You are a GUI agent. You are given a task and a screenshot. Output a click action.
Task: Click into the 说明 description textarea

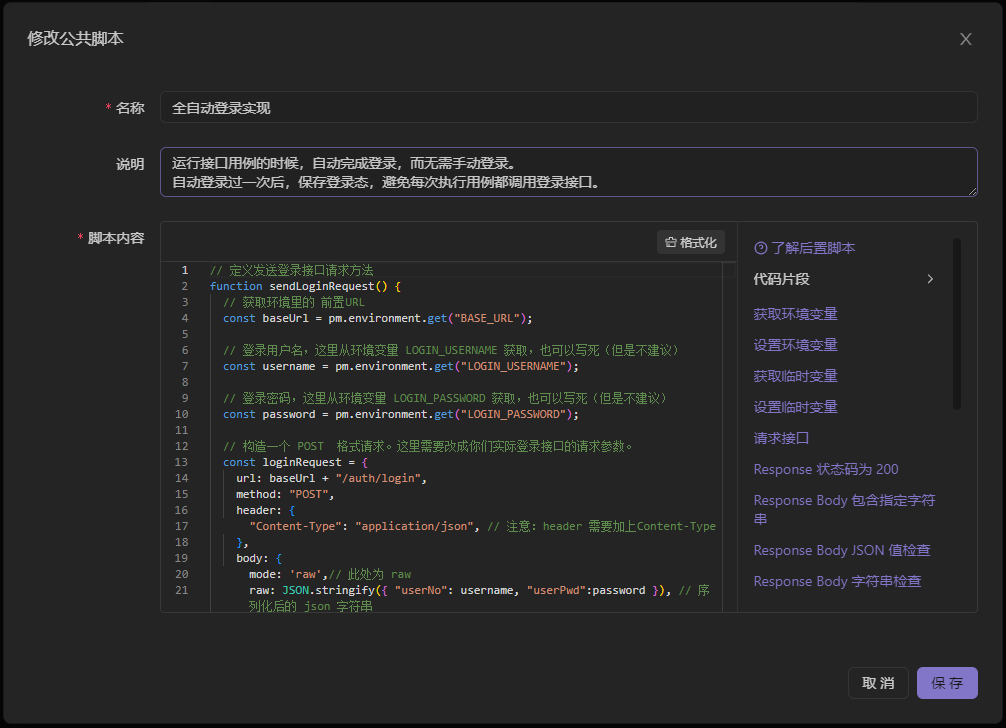click(568, 172)
